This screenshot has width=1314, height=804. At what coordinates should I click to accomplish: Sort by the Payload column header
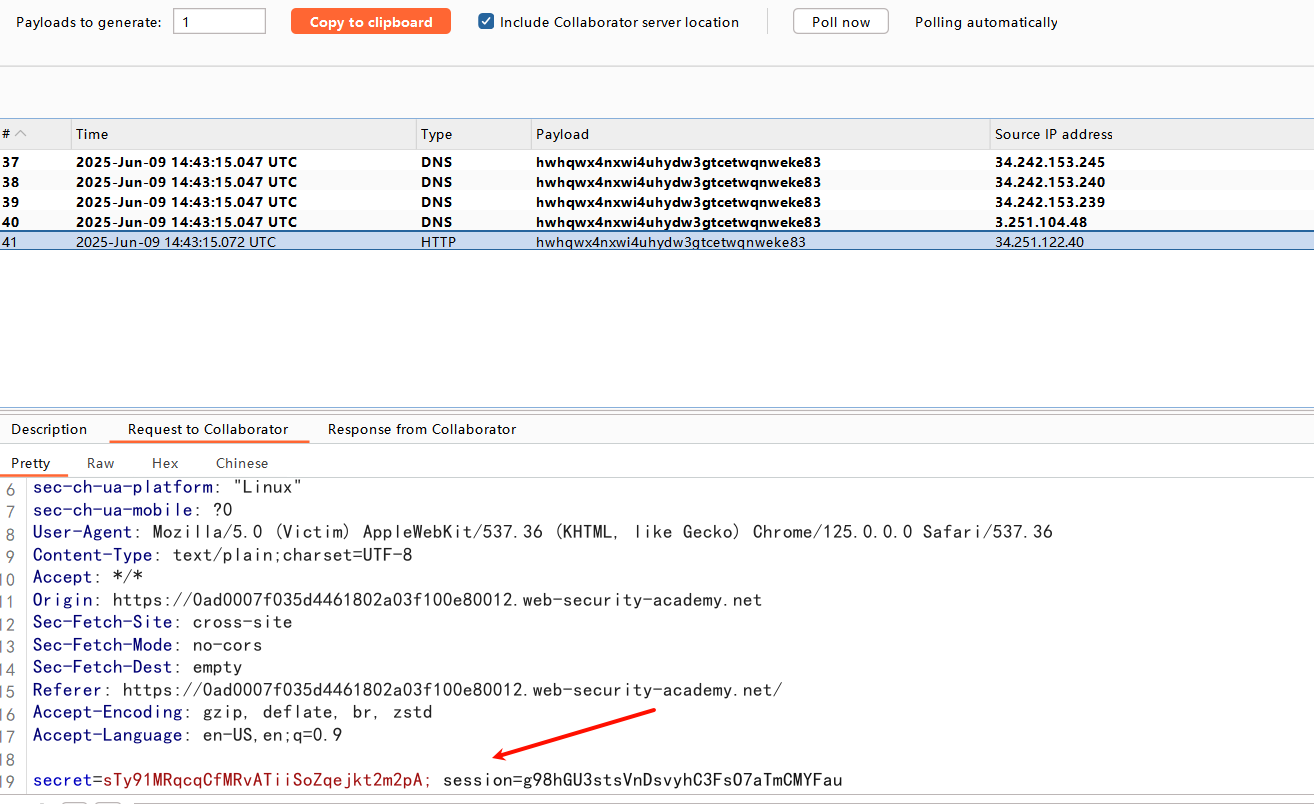tap(760, 134)
